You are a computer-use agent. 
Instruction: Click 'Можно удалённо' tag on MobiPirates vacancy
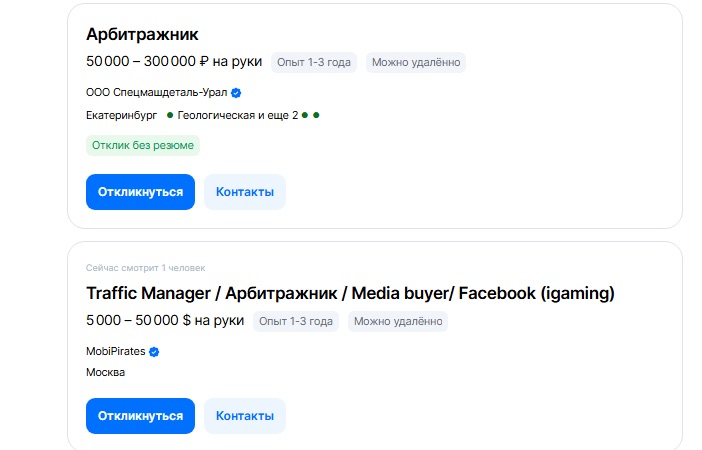click(398, 321)
